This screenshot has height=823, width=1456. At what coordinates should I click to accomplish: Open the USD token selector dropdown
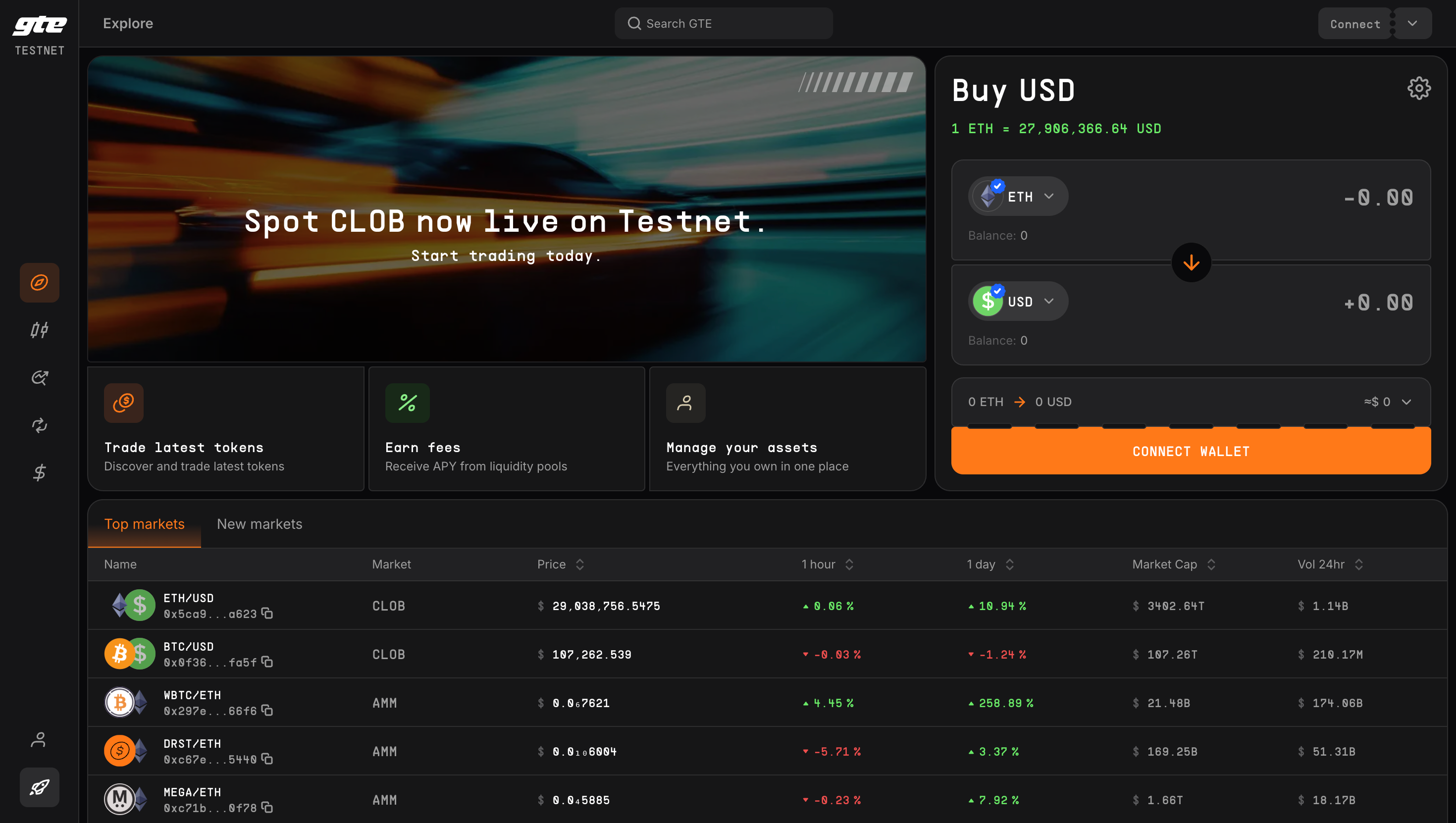[1019, 301]
